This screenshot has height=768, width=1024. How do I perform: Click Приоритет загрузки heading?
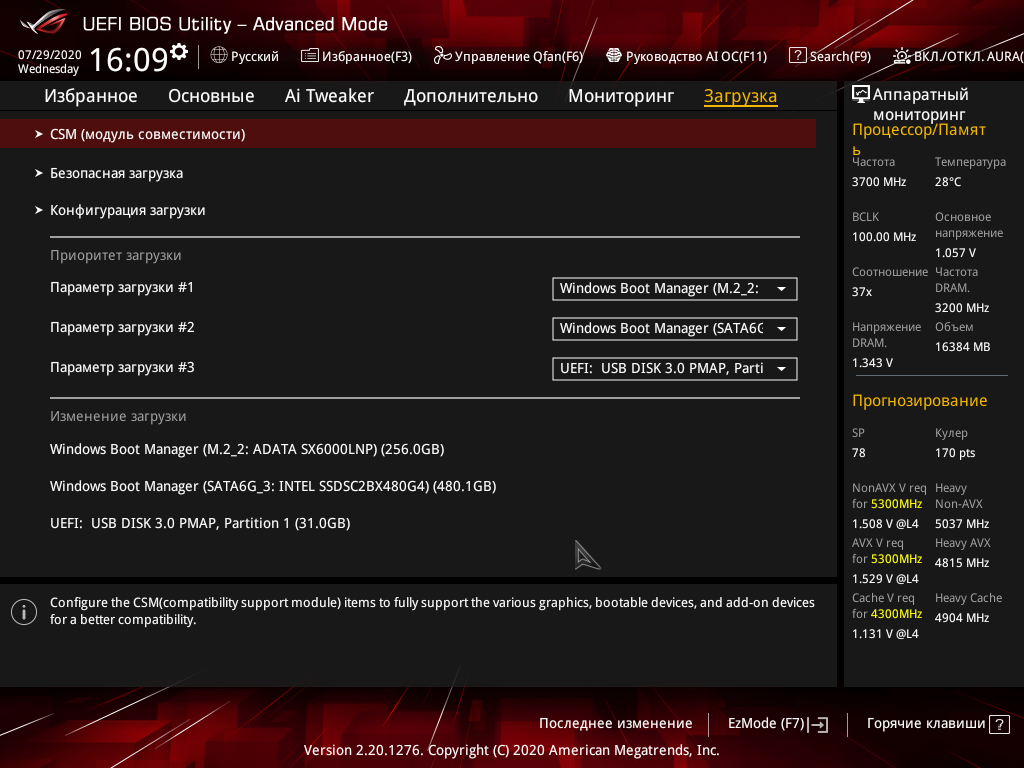coord(116,255)
